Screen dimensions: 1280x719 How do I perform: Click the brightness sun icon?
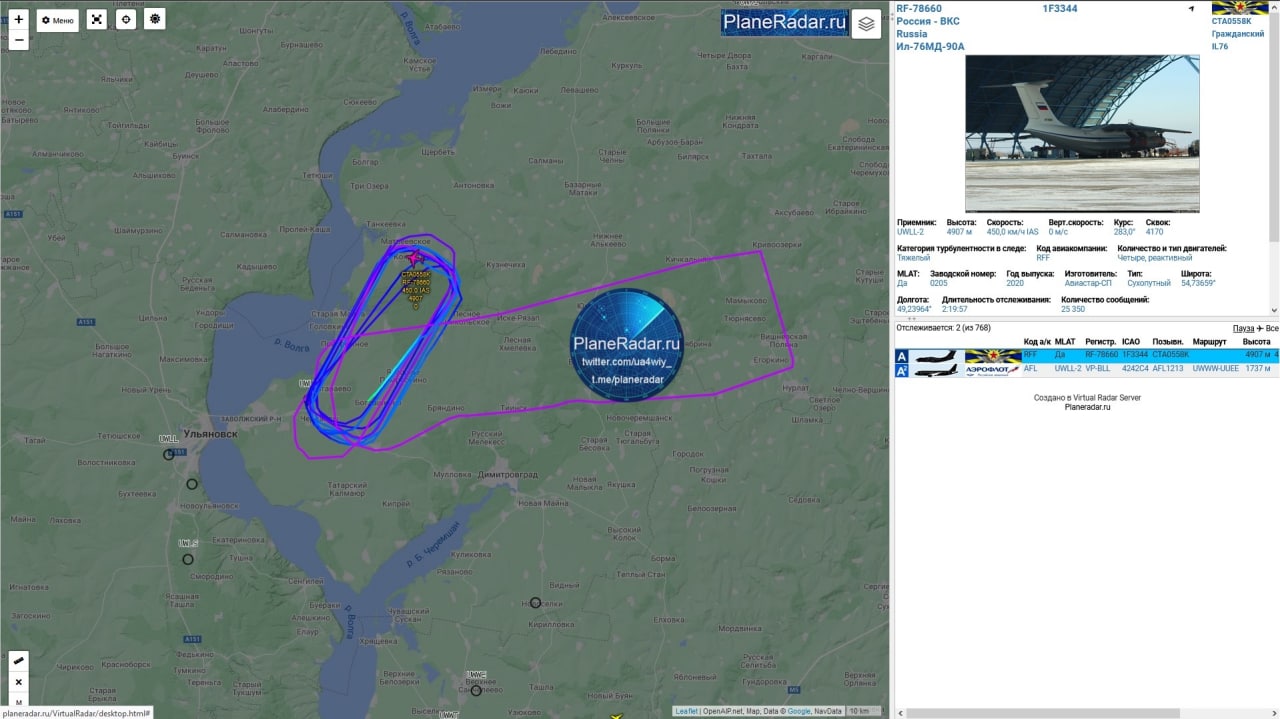click(154, 20)
